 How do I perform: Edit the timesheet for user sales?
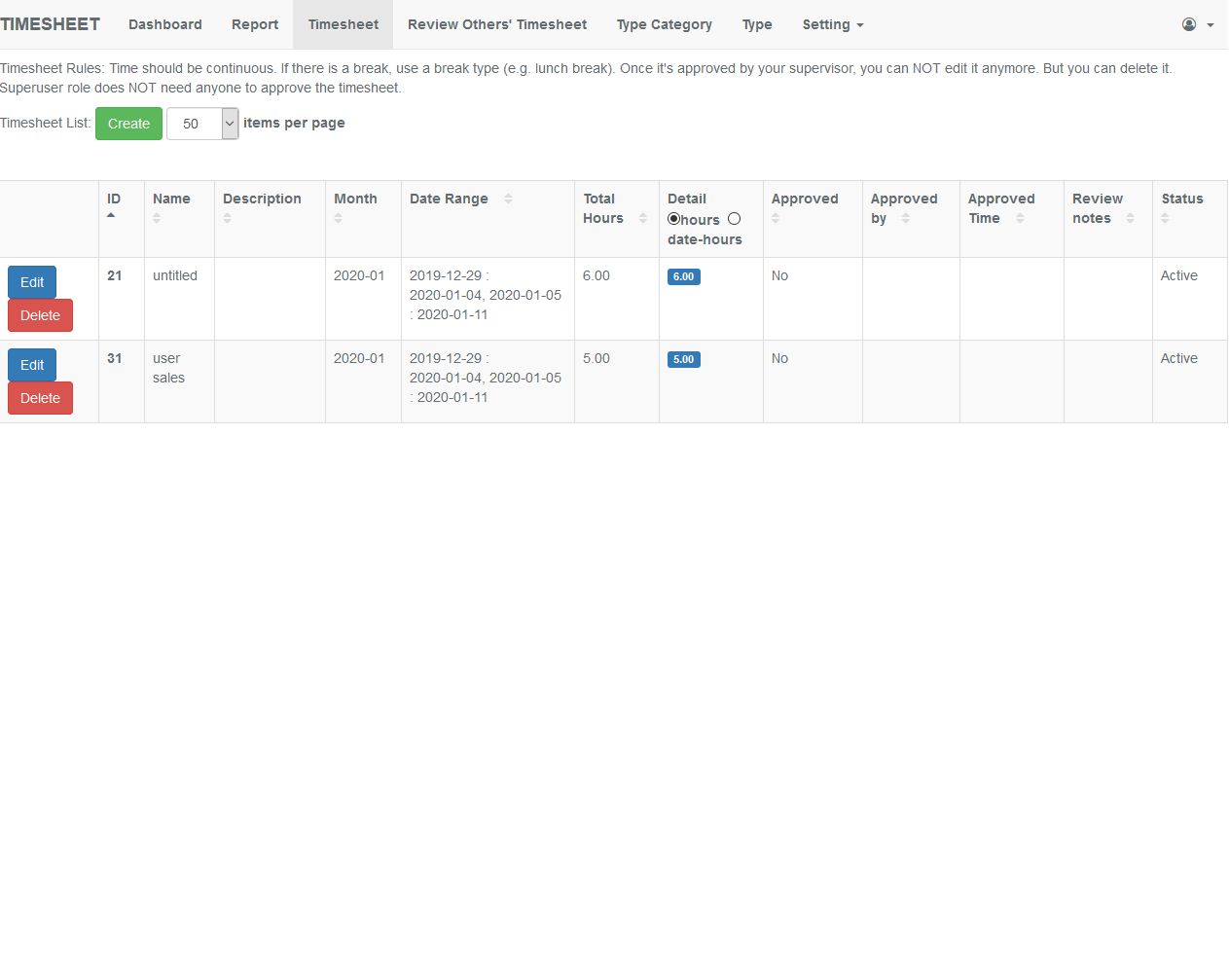31,365
